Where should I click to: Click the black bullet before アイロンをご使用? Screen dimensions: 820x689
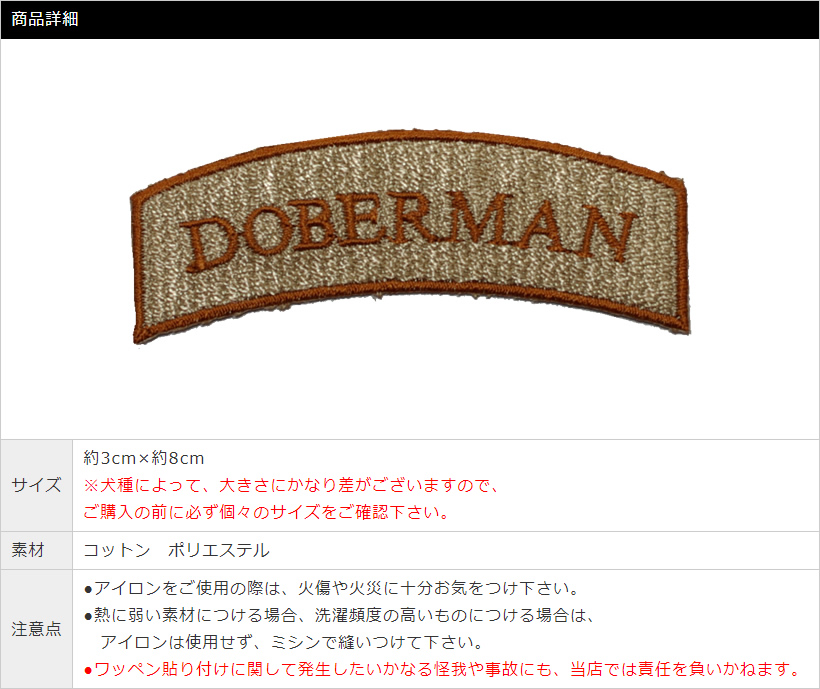(88, 590)
